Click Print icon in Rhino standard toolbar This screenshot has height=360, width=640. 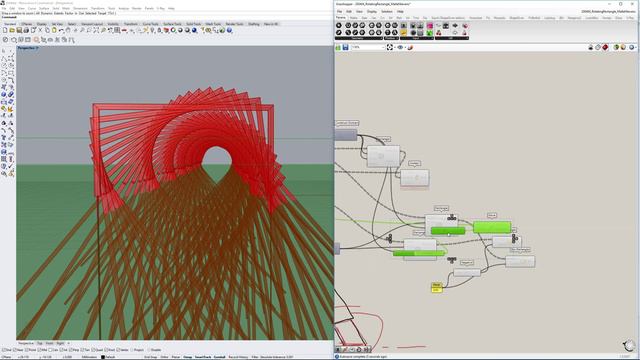(26, 30)
